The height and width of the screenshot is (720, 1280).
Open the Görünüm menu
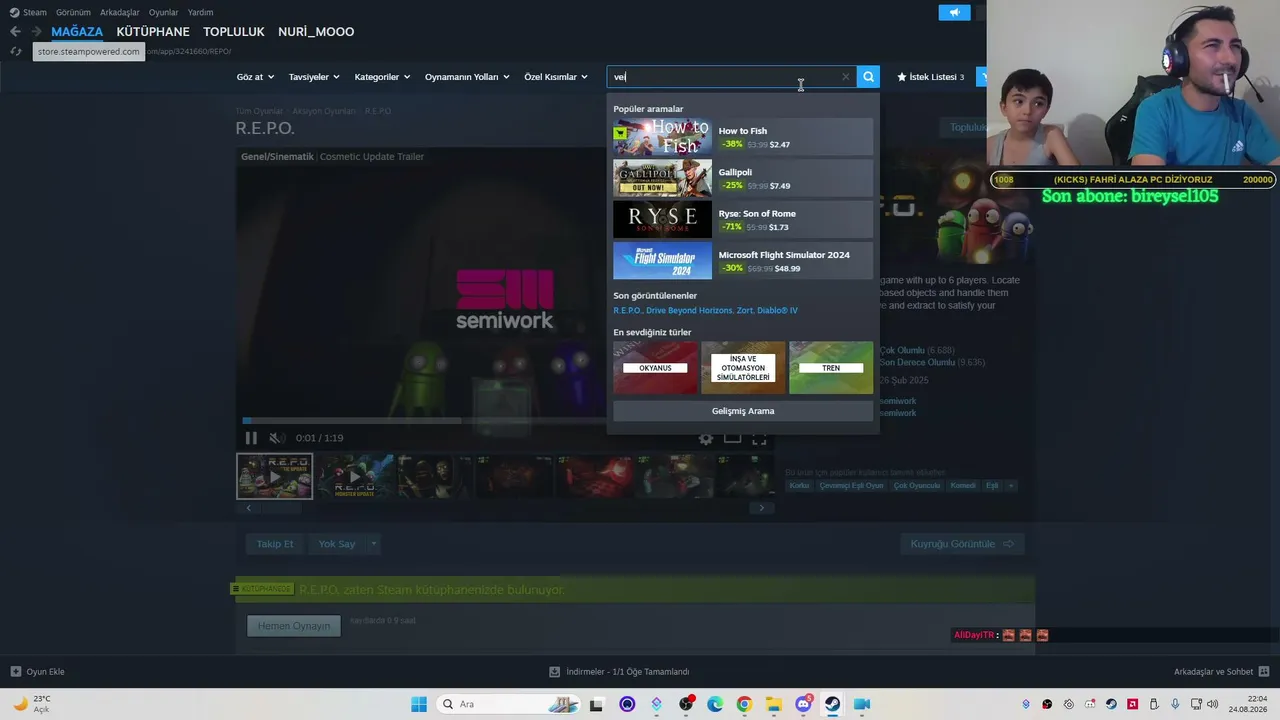tap(73, 12)
